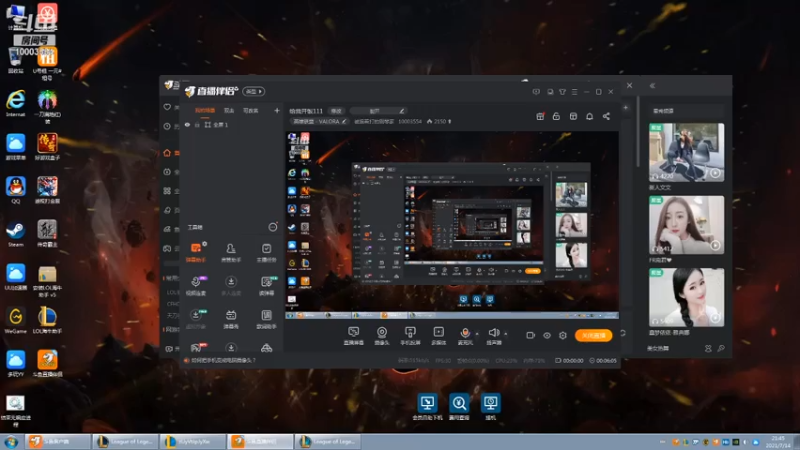Click the record camera icon beside preview eye
Image resolution: width=800 pixels, height=450 pixels.
click(x=531, y=335)
